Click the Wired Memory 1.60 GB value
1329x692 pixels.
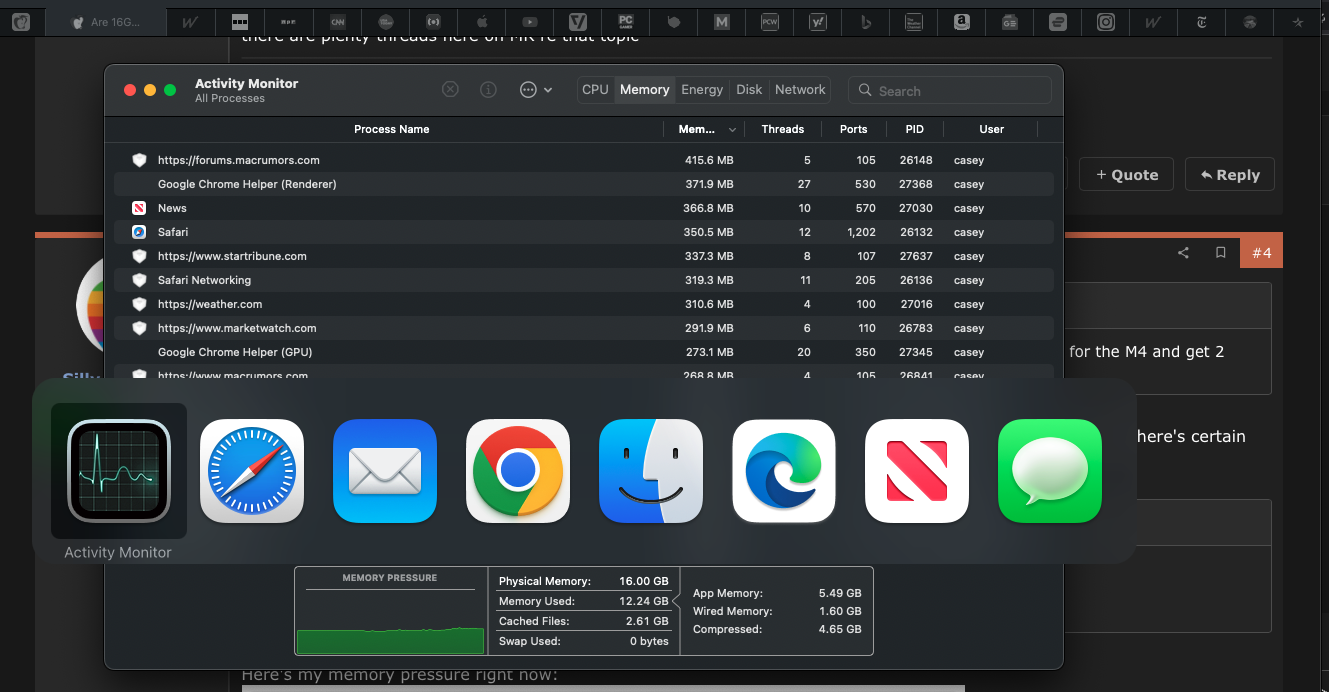click(x=840, y=611)
